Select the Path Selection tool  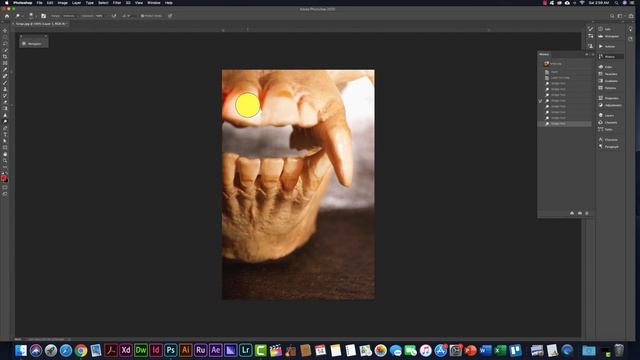tap(5, 141)
